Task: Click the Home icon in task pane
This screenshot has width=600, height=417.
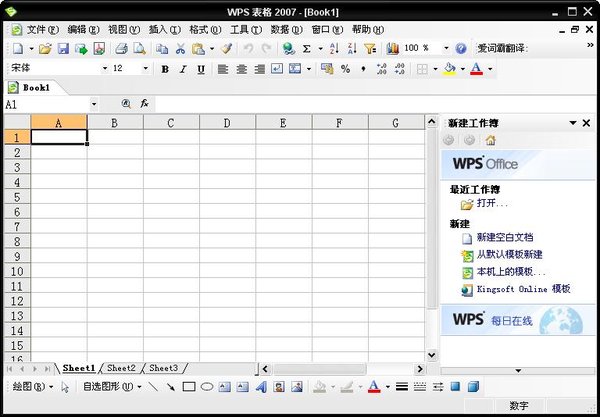Action: 491,140
